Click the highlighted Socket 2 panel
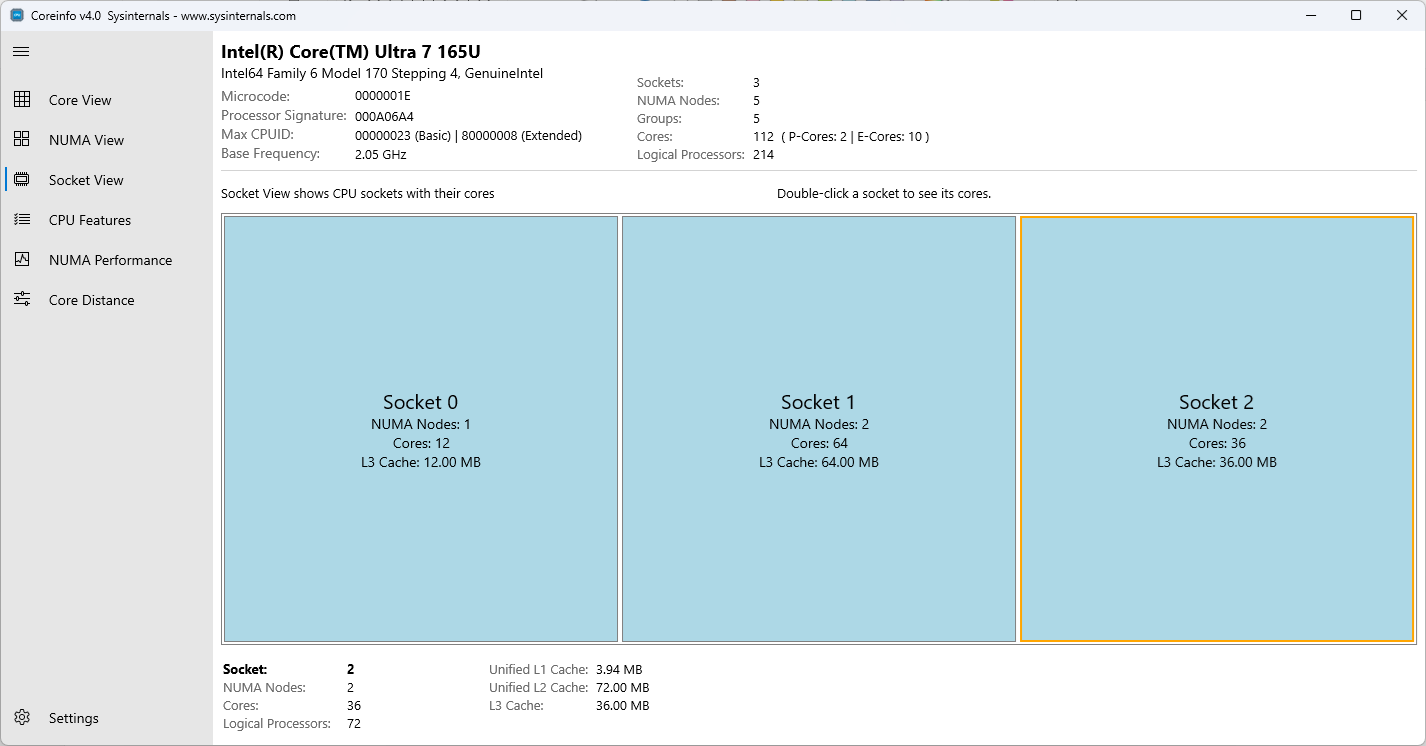 1216,428
